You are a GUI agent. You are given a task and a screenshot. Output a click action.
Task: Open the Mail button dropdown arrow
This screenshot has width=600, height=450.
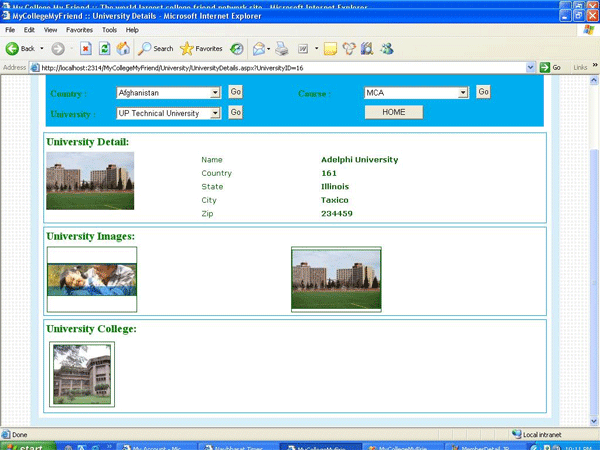(x=269, y=49)
